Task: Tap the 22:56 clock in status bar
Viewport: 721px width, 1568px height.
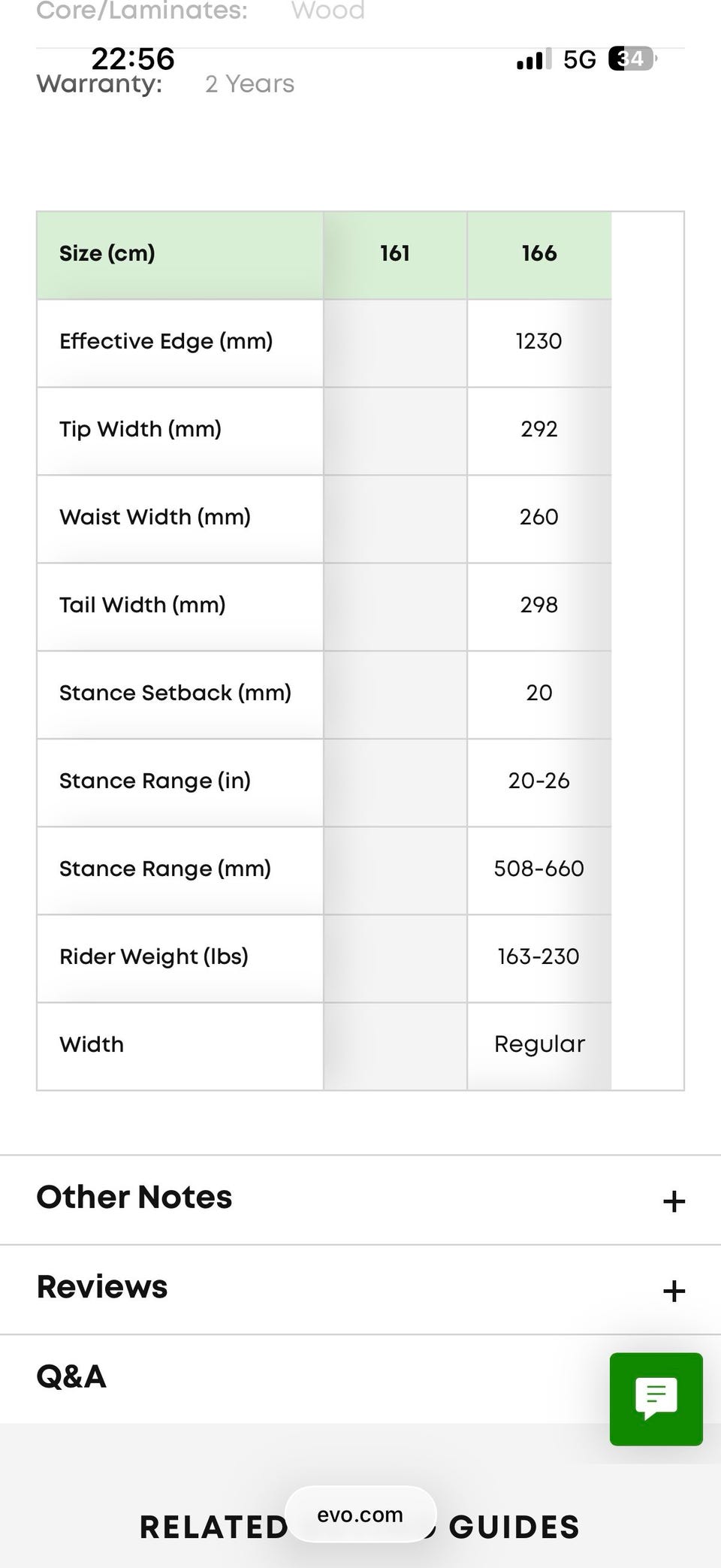Action: pyautogui.click(x=133, y=59)
